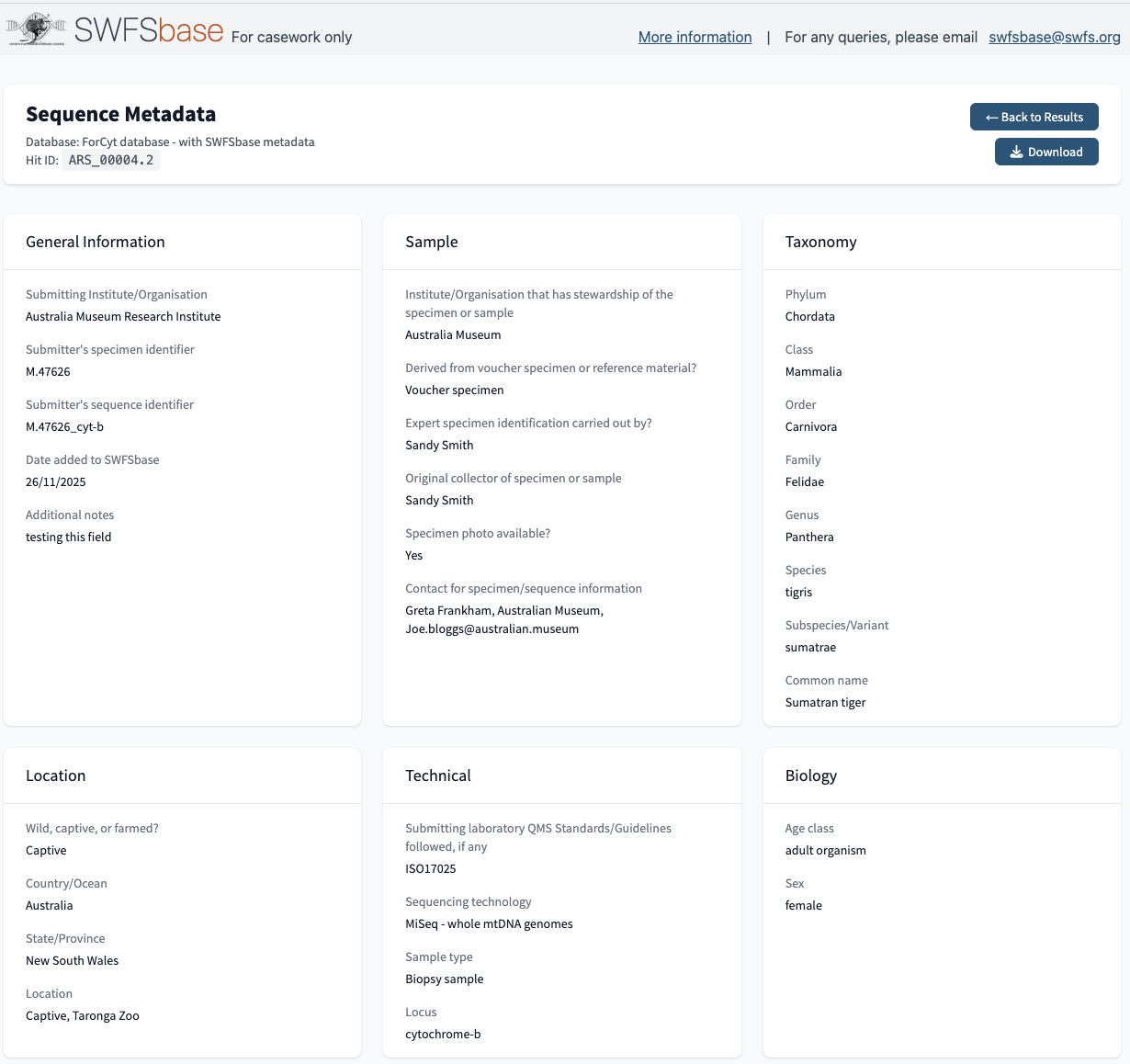This screenshot has height=1064, width=1130.
Task: Go back using the Back to Results button
Action: pos(1034,117)
